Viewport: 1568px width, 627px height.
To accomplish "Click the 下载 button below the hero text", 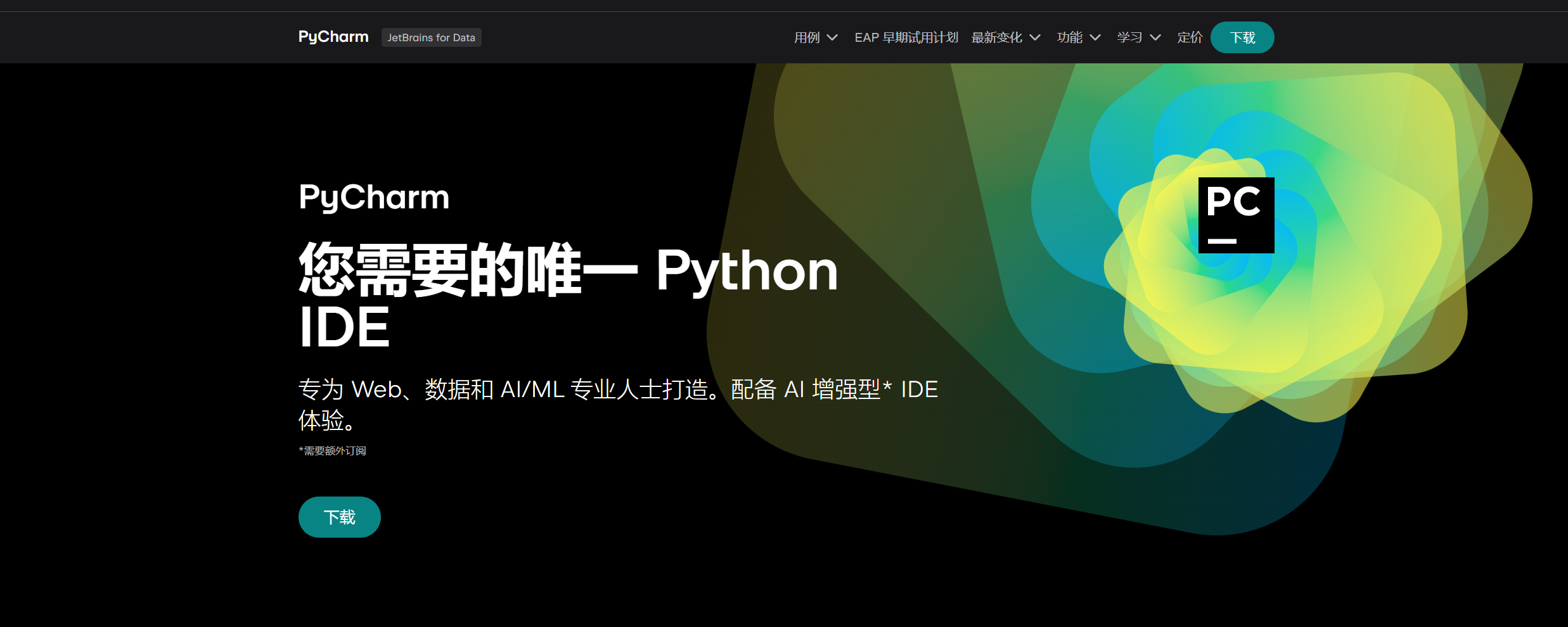I will pyautogui.click(x=340, y=517).
